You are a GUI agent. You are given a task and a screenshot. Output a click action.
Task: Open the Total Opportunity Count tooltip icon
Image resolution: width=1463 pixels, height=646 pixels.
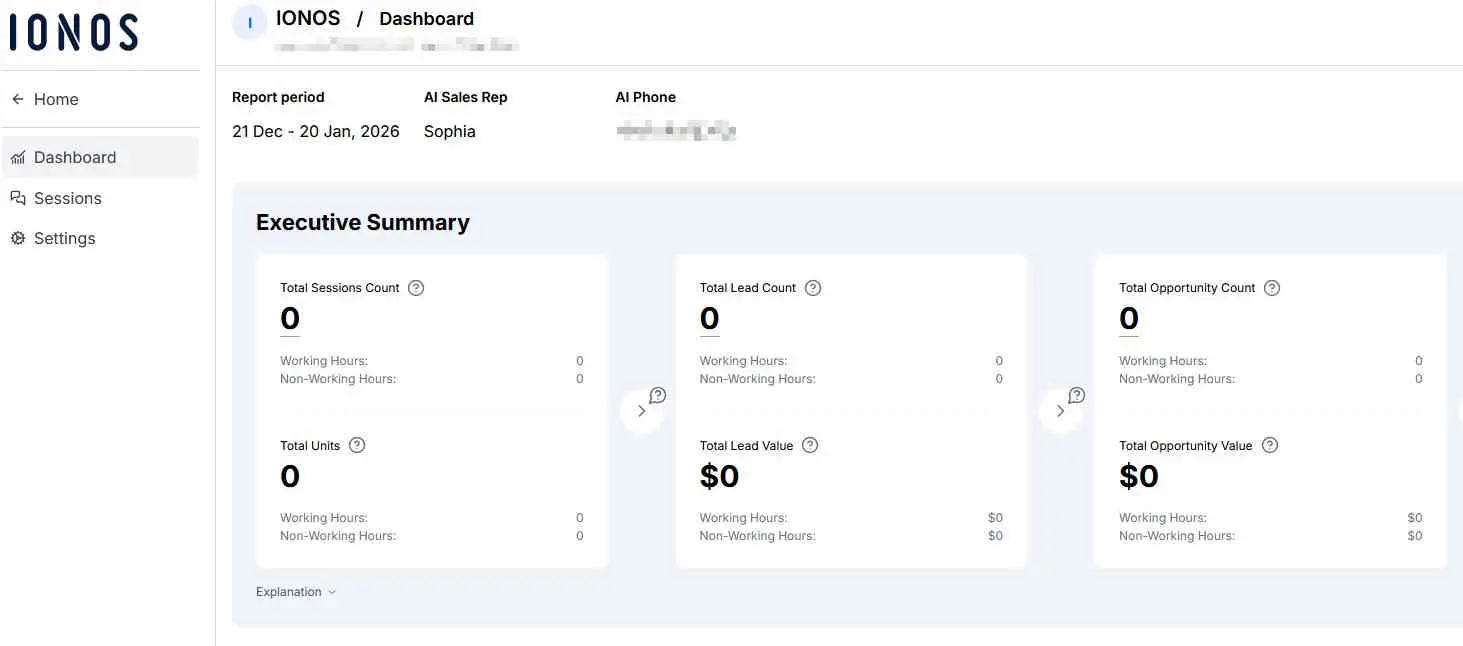pyautogui.click(x=1270, y=287)
